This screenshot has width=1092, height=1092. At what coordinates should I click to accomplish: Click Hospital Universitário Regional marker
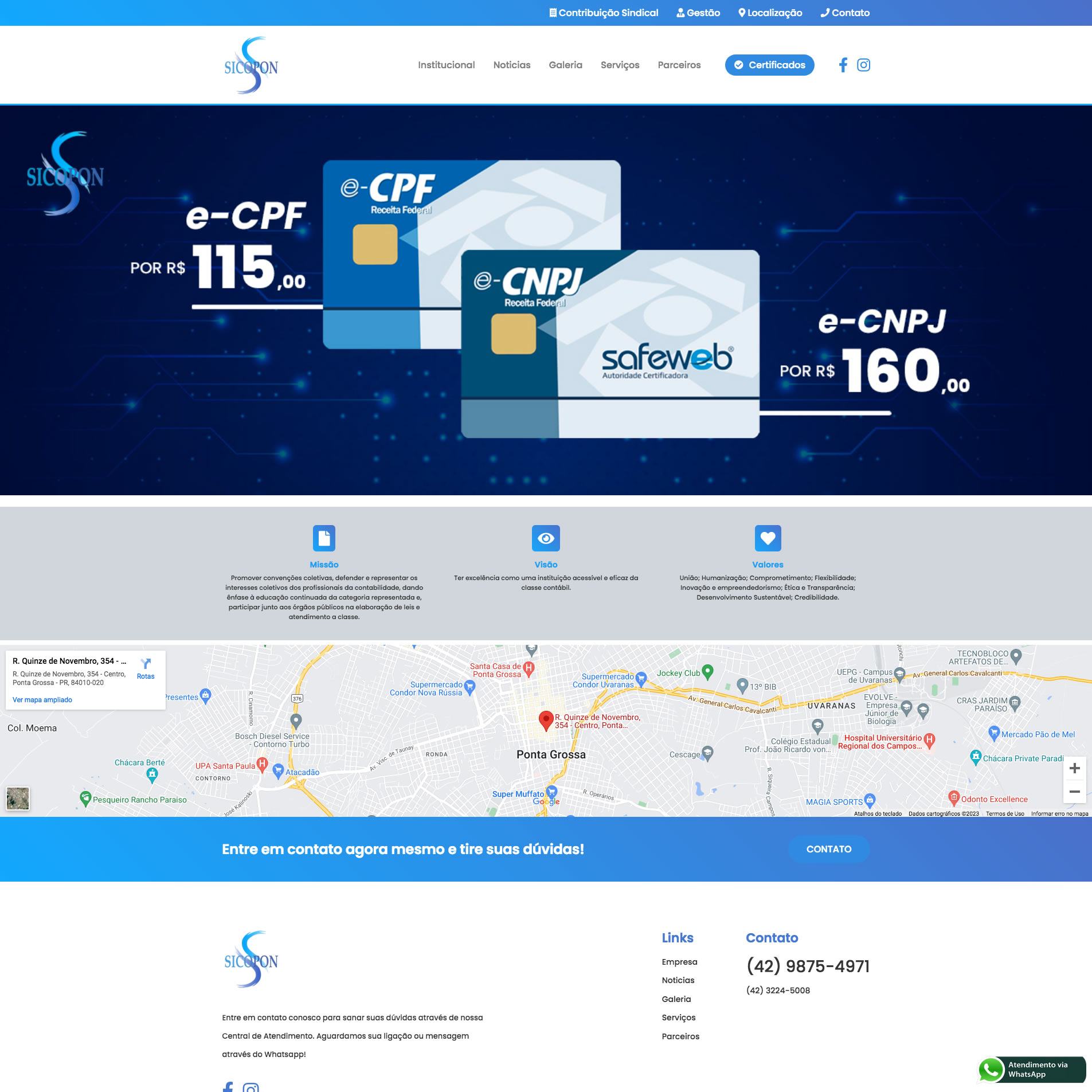click(929, 741)
